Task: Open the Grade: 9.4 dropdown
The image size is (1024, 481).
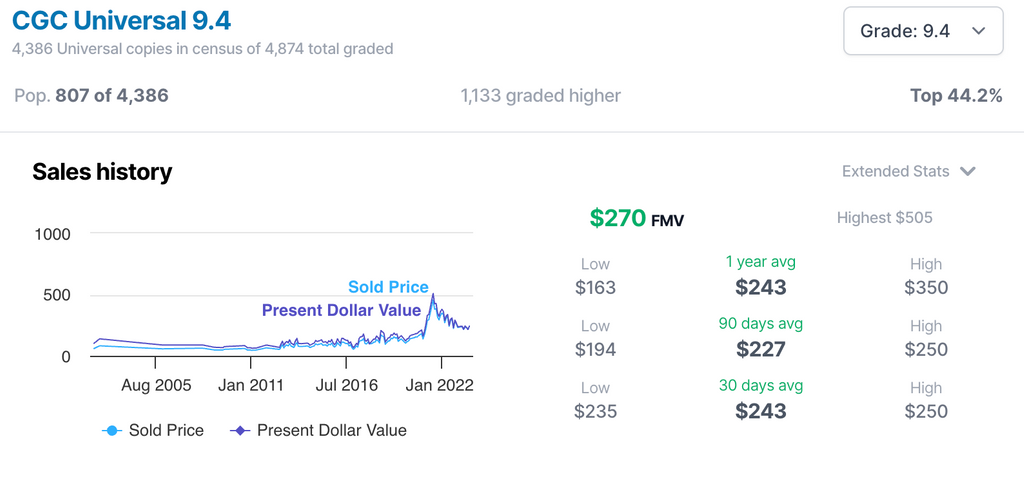Action: (923, 31)
